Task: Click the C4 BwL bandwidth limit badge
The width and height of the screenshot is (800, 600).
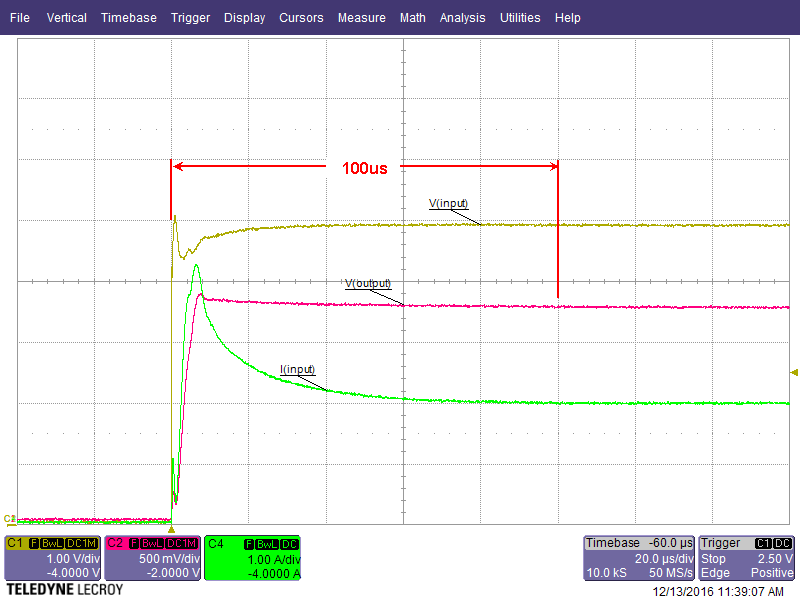Action: [267, 544]
